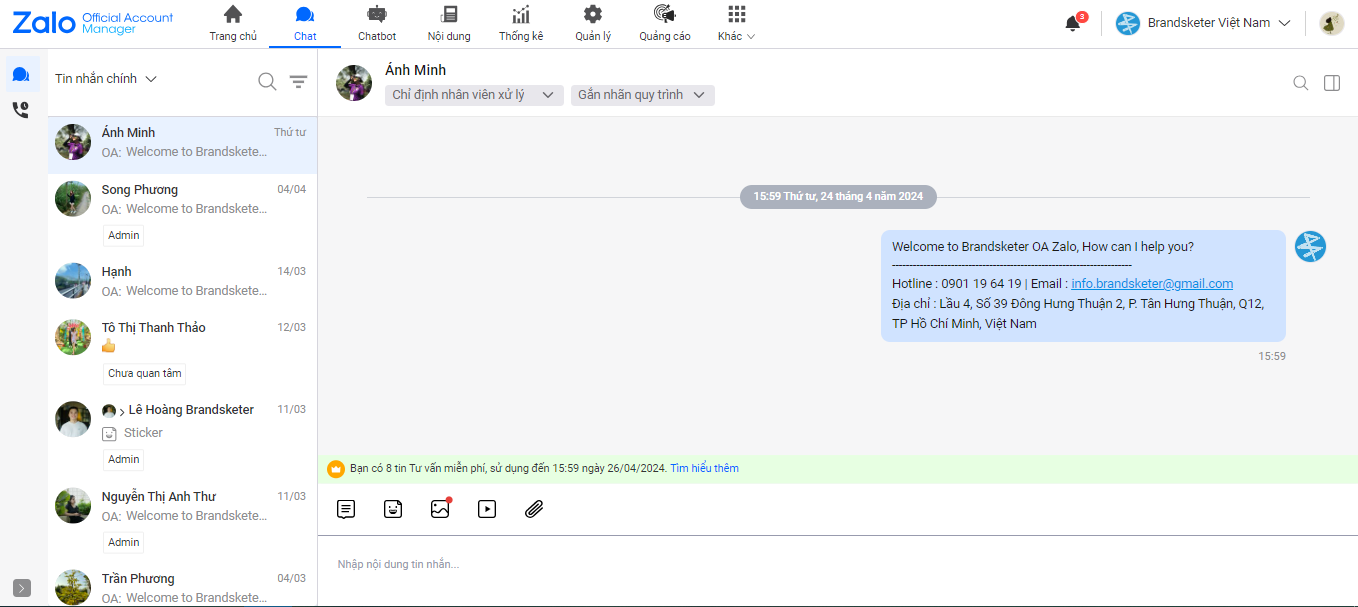Open the Brandsketer Việt Nam account dropdown

1204,23
